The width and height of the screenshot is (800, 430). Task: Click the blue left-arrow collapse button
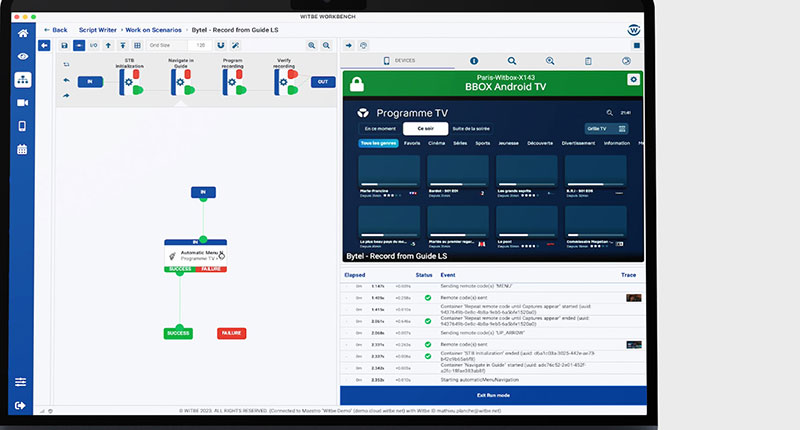pos(44,45)
